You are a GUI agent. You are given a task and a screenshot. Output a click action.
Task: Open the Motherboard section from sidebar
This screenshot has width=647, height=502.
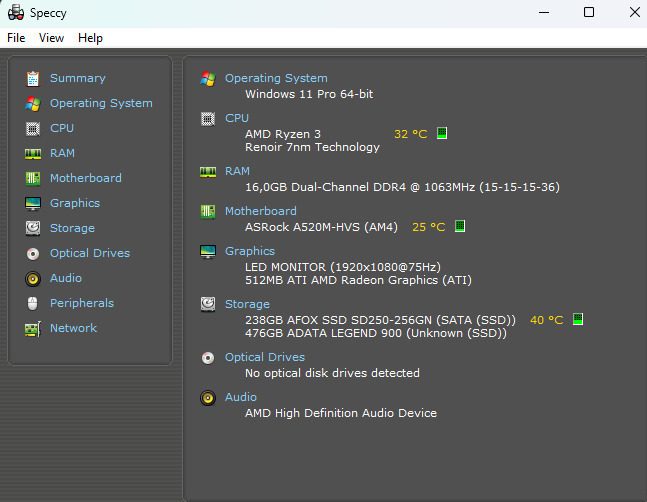86,178
